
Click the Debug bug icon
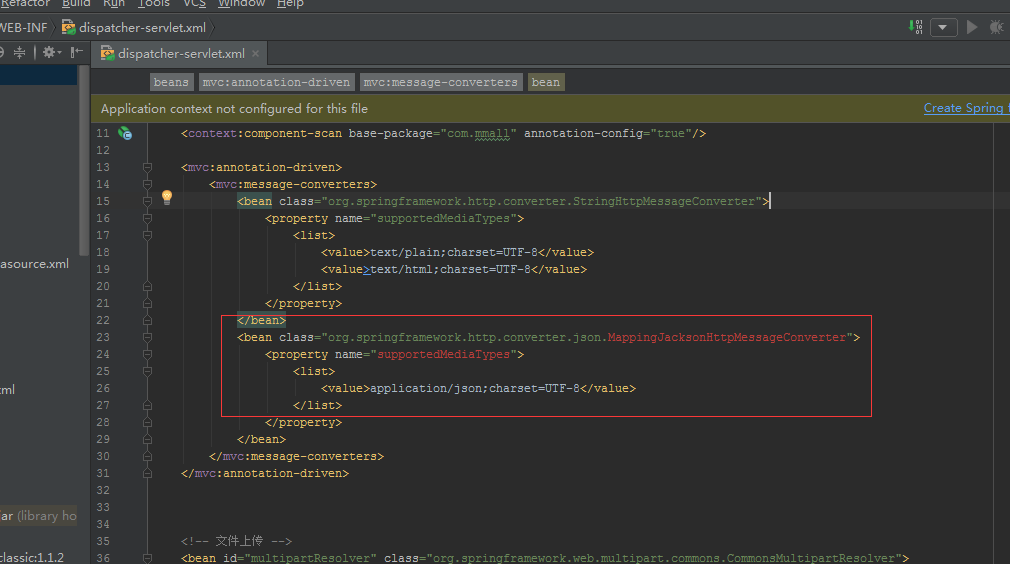pos(996,27)
